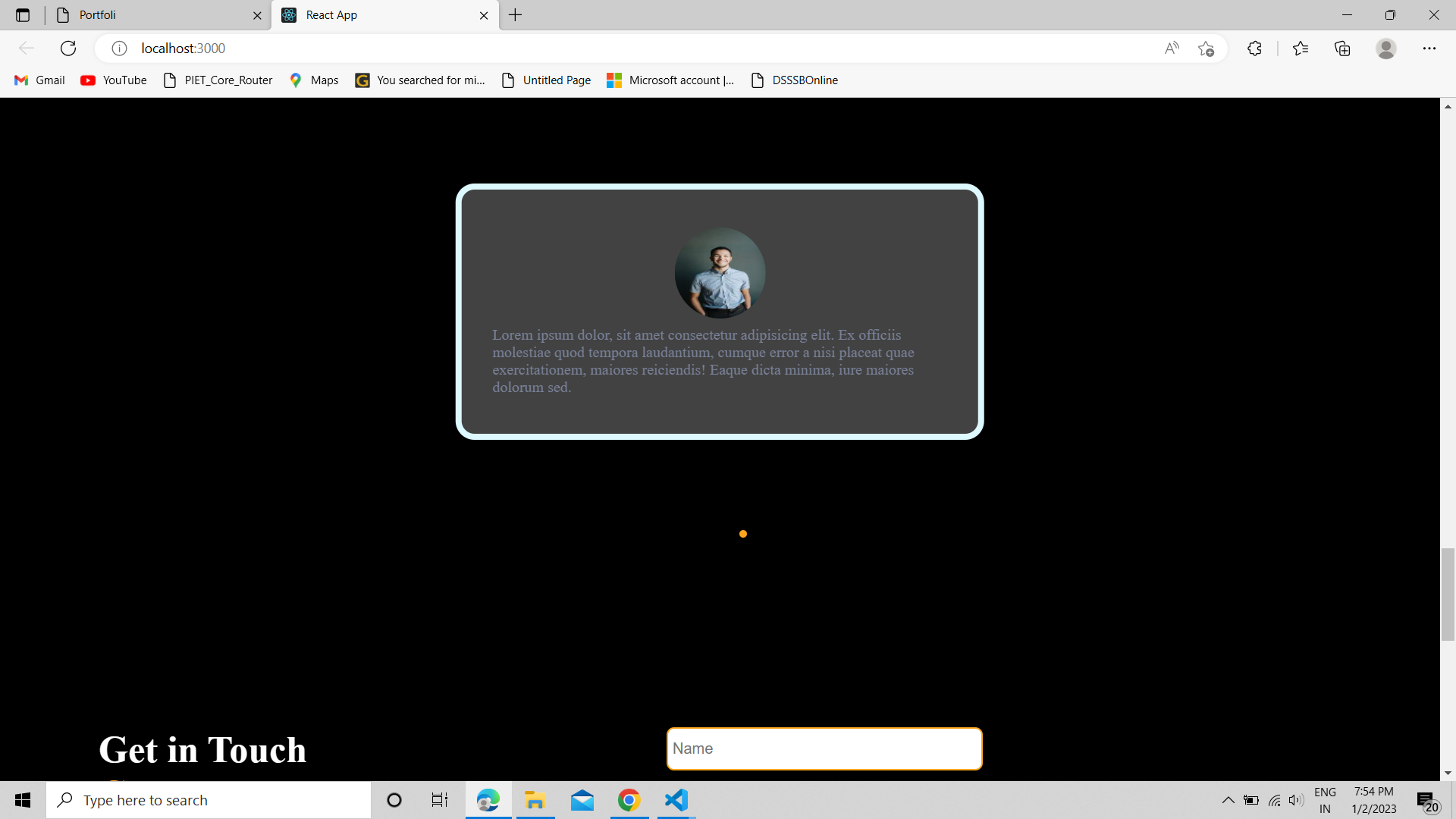Reload the current page
The height and width of the screenshot is (819, 1456).
[68, 48]
